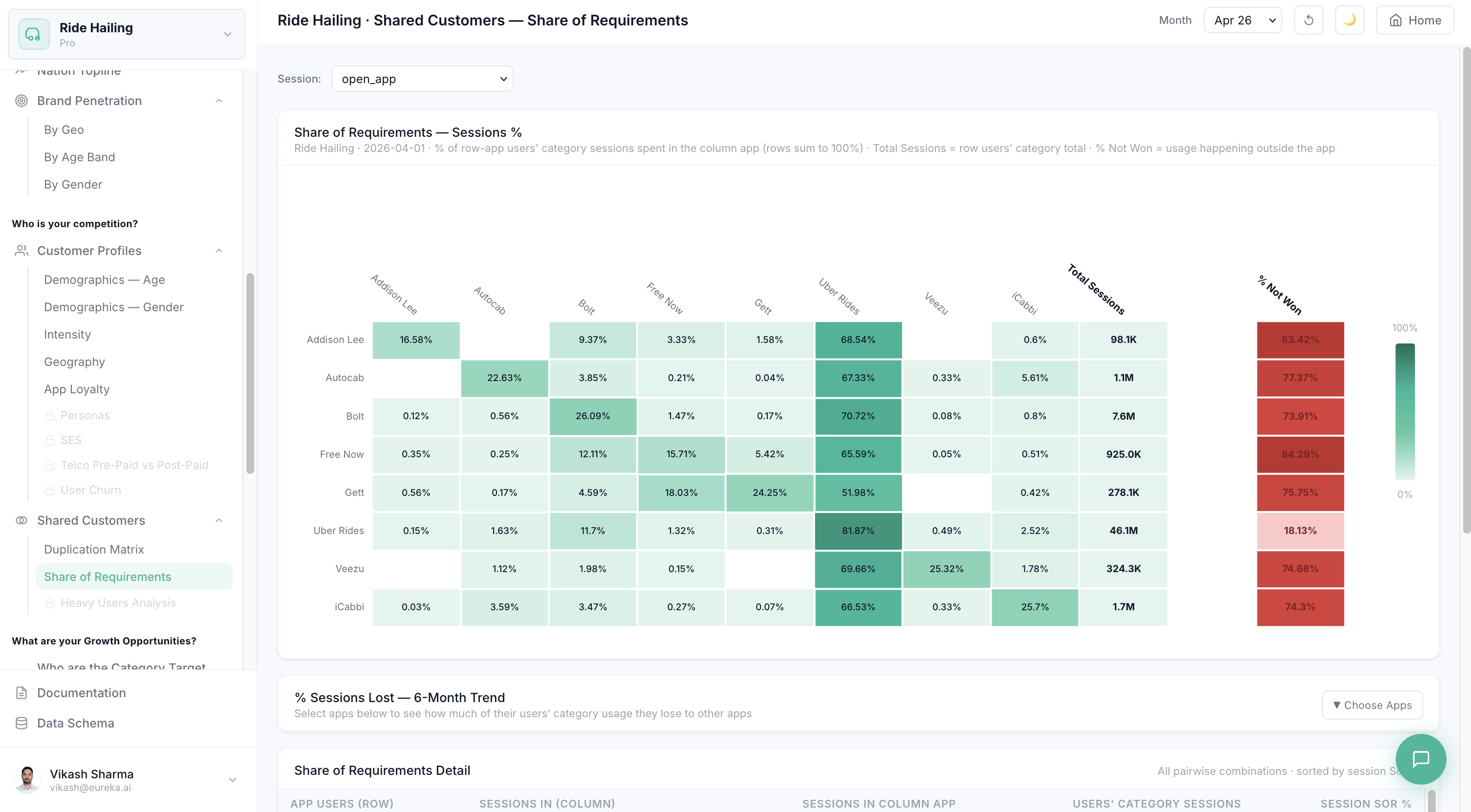The height and width of the screenshot is (812, 1471).
Task: Open the Duplication Matrix page
Action: click(x=94, y=549)
